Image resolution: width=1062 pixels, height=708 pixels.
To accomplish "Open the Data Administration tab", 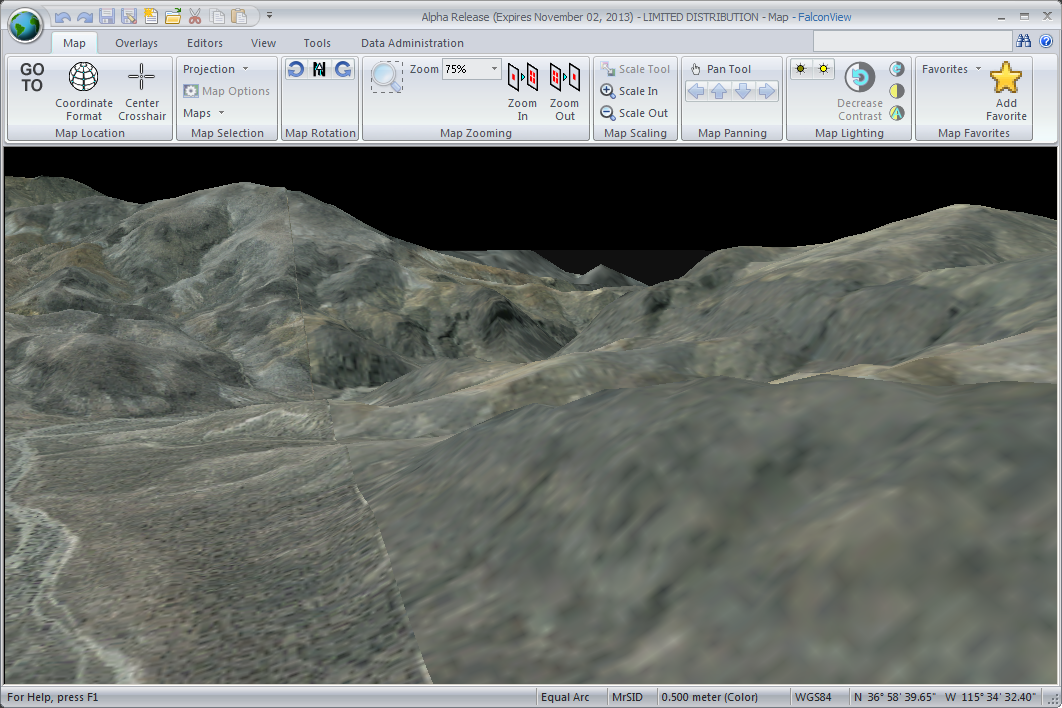I will tap(411, 43).
